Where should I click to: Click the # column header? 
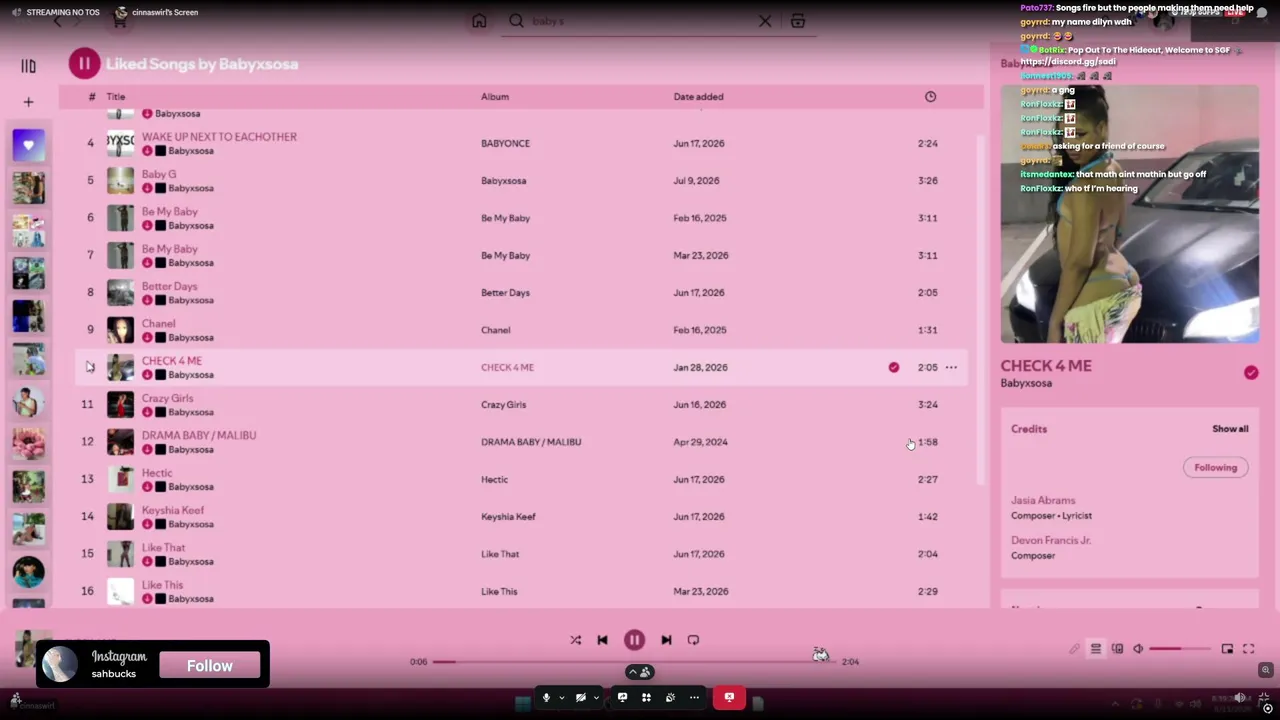click(x=92, y=97)
